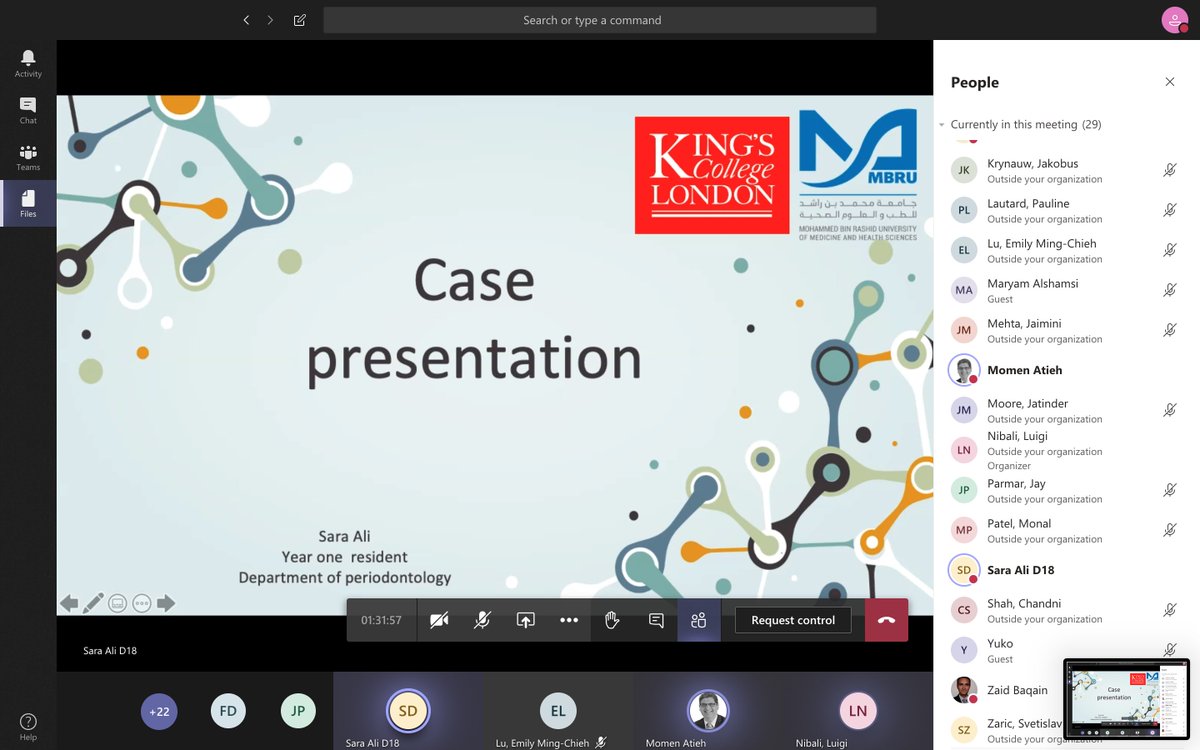Click muted mic icon for Moore, Jatinder
Image resolution: width=1200 pixels, height=750 pixels.
(1169, 410)
